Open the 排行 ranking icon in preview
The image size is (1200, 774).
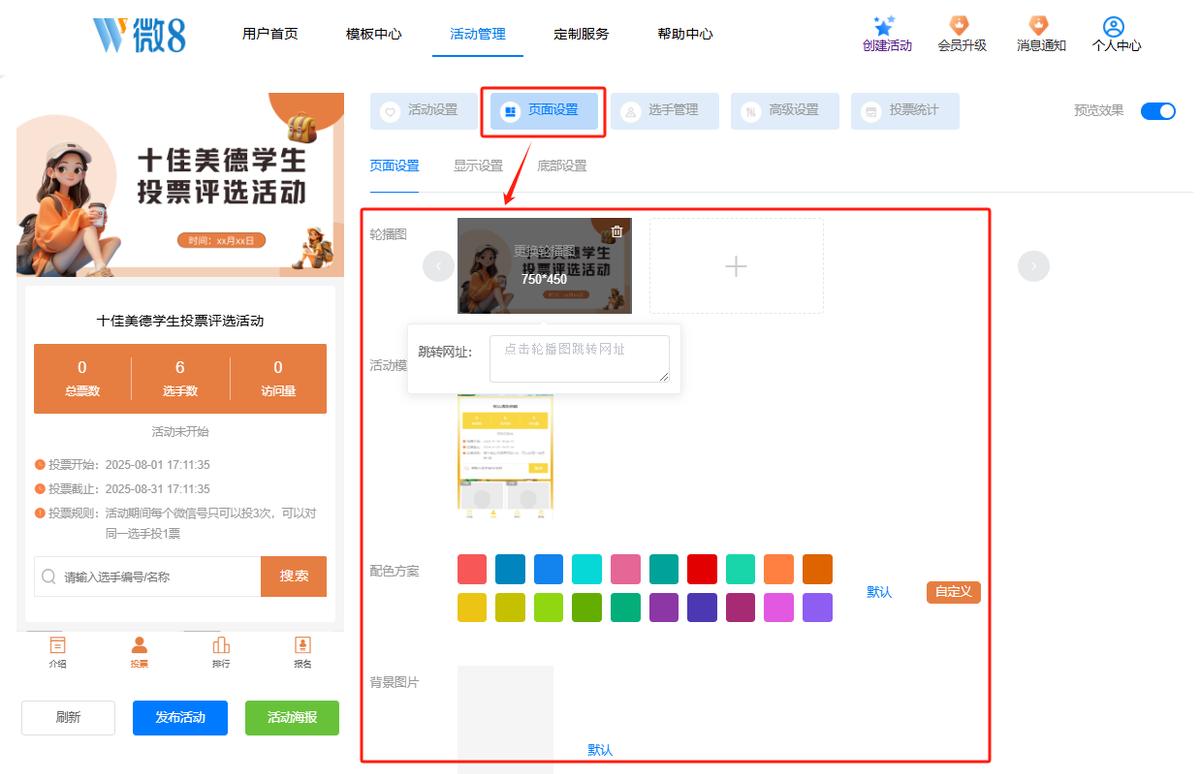(221, 645)
